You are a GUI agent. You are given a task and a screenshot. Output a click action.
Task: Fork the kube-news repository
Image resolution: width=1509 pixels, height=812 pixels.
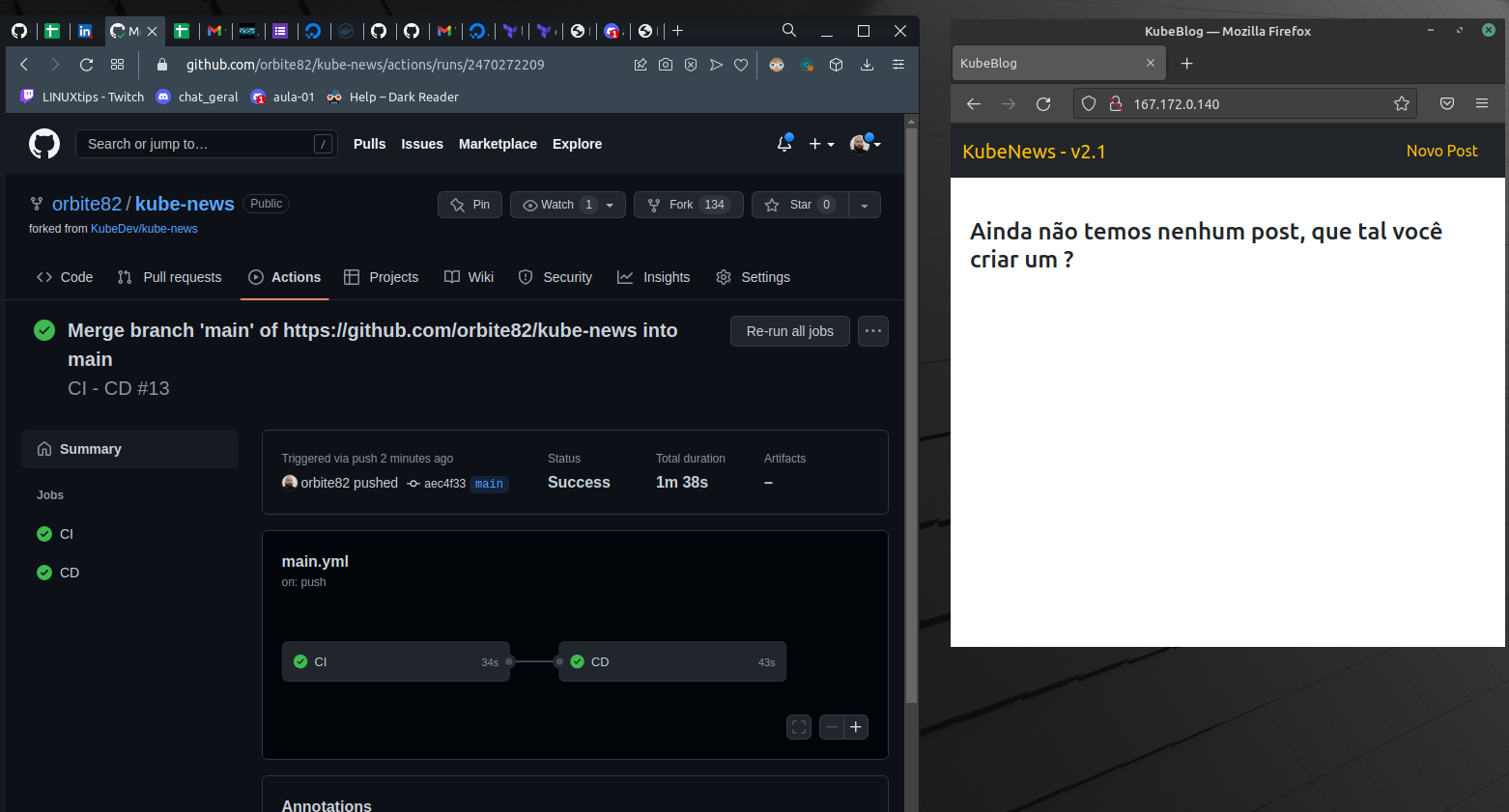pos(689,205)
